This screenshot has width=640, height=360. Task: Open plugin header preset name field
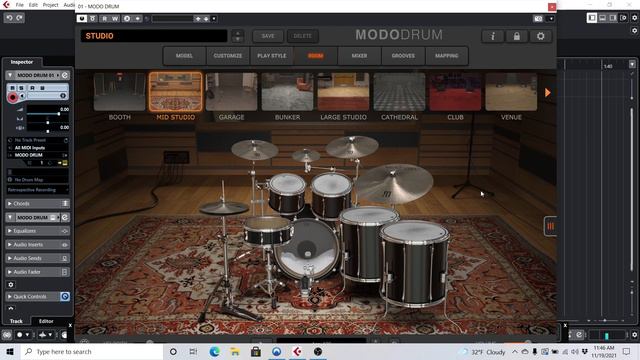pos(172,19)
